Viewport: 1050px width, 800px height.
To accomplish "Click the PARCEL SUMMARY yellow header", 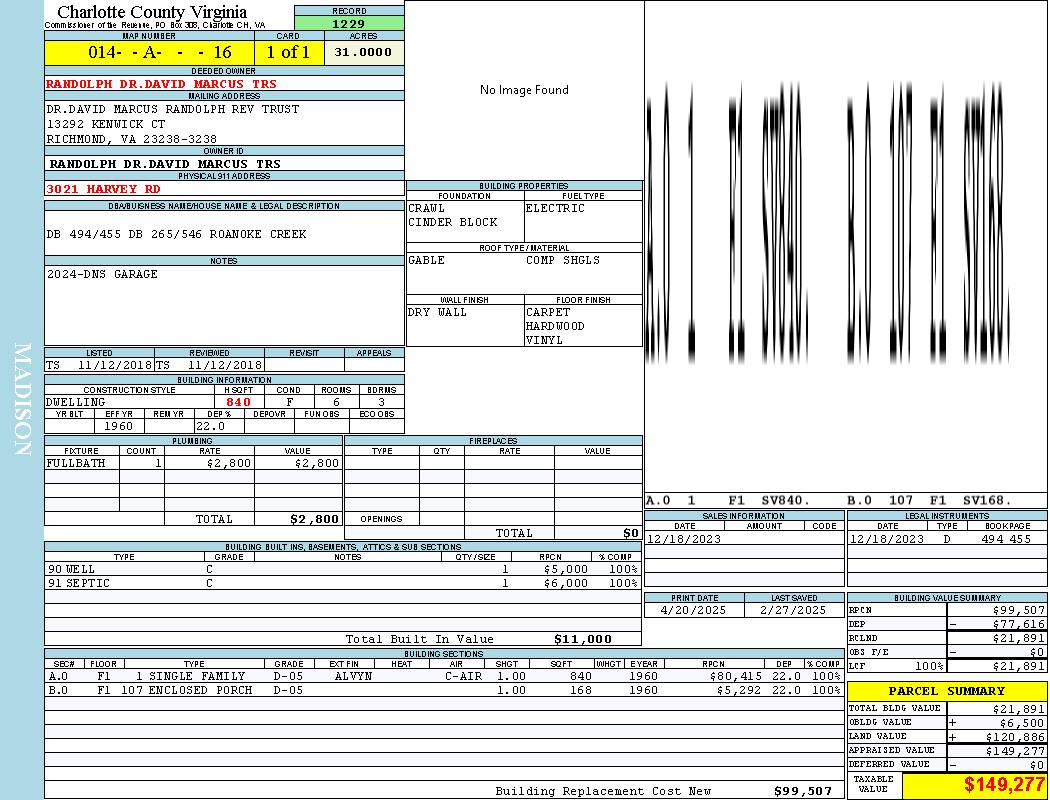I will click(947, 691).
